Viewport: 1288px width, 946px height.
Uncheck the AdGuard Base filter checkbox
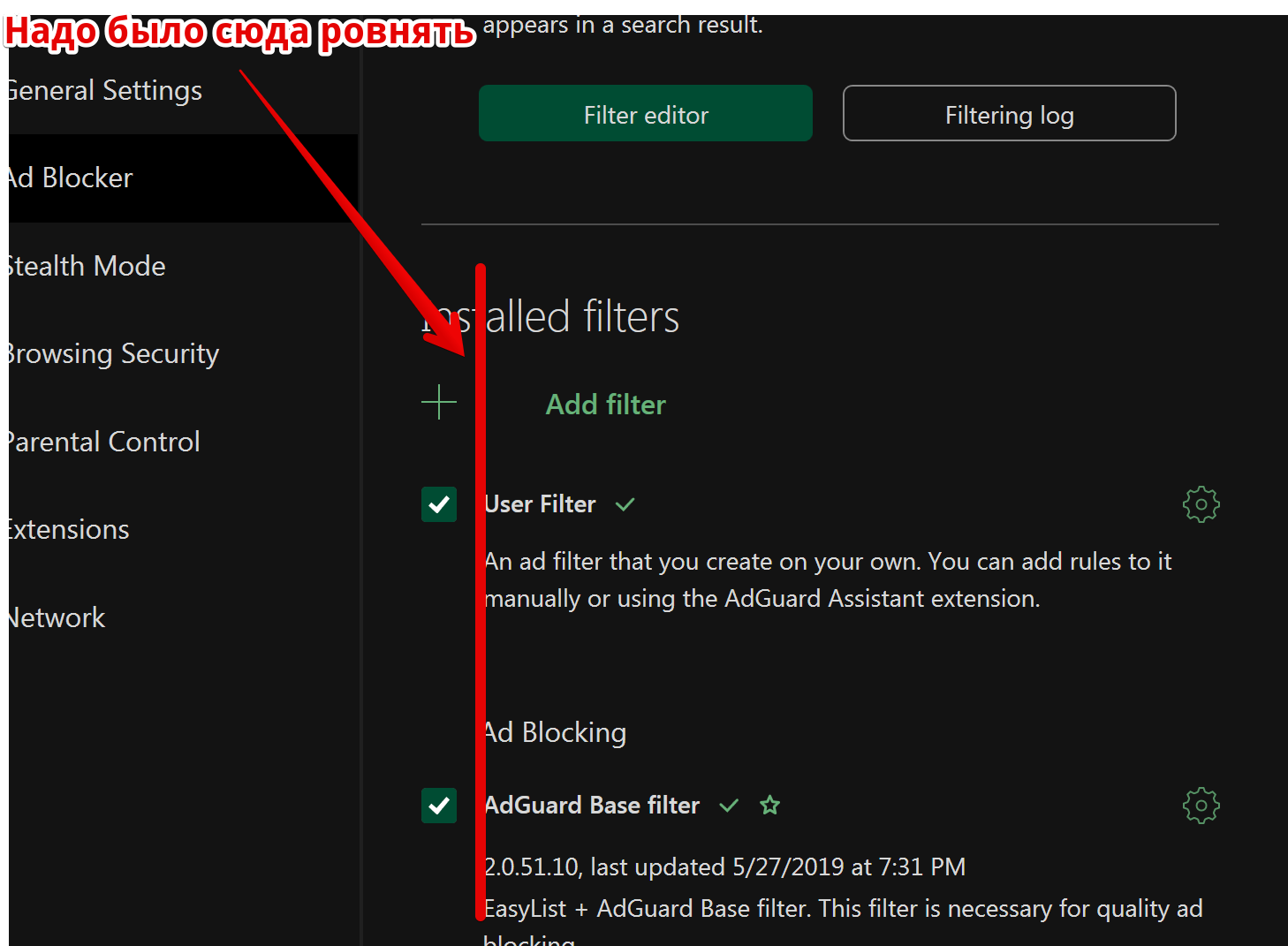(439, 806)
